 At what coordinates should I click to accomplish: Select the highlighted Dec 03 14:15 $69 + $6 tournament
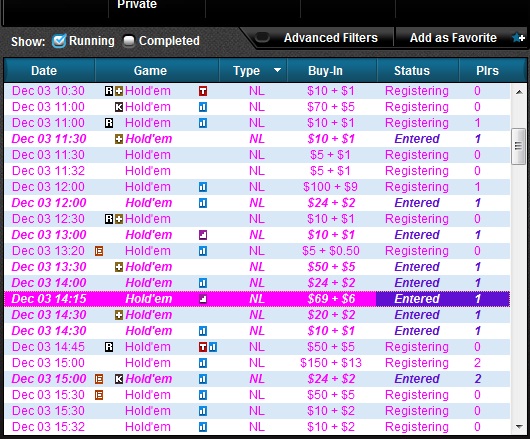click(x=257, y=299)
